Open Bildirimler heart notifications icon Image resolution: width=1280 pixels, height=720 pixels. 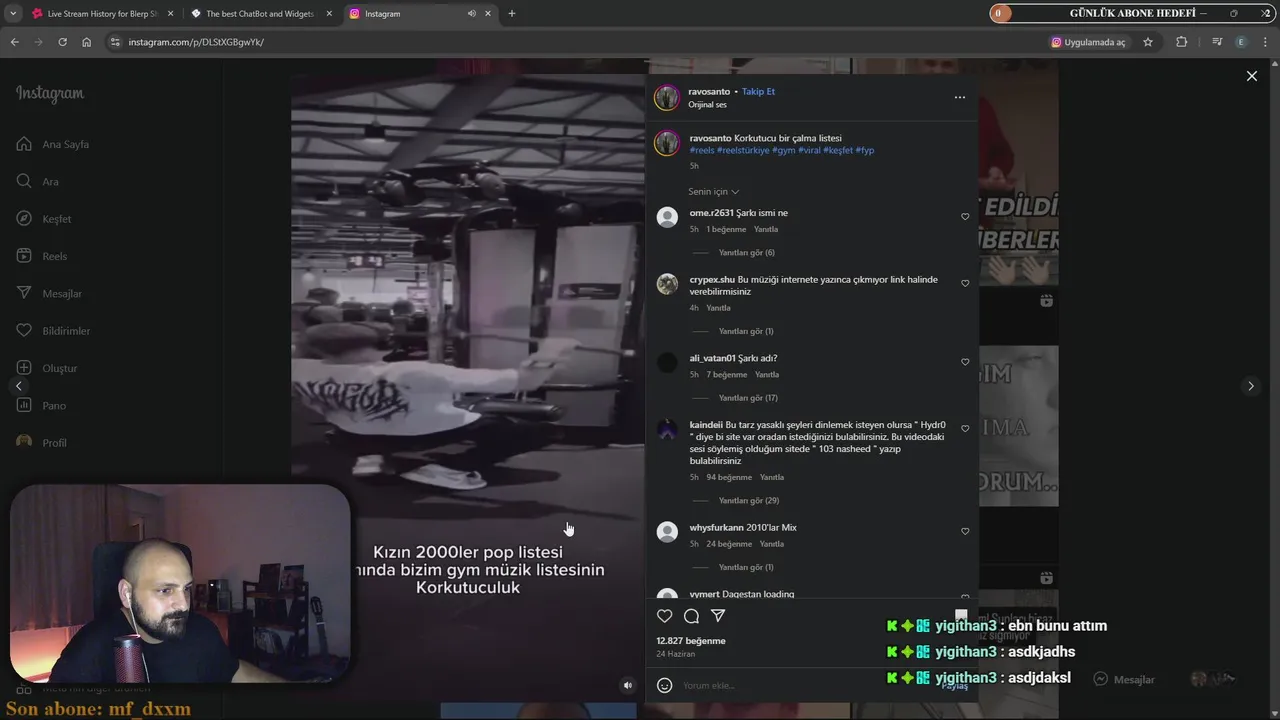24,331
